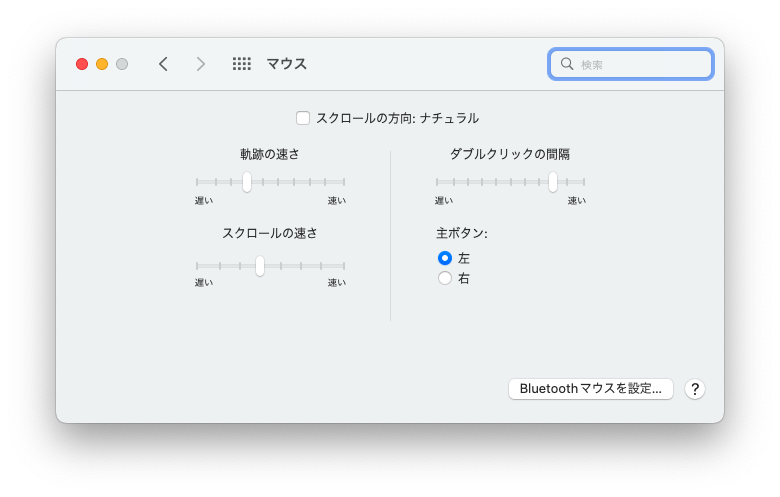Viewport: 780px width, 497px height.
Task: Click 遅い label under スクロールの速さ
Action: [x=204, y=283]
